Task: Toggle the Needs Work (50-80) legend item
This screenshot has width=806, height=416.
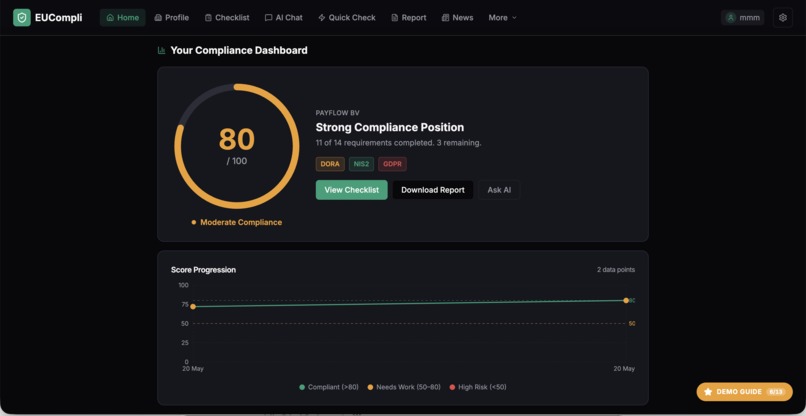Action: [404, 387]
